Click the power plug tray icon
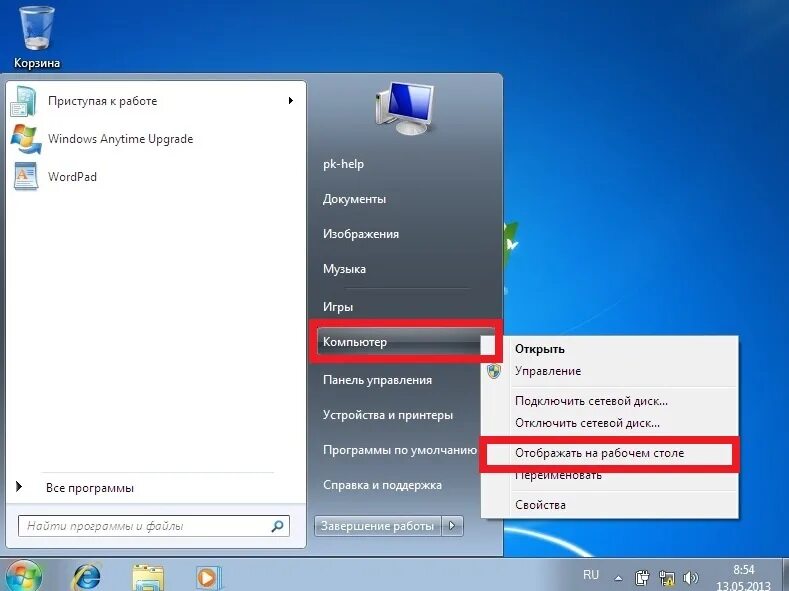This screenshot has height=591, width=789. point(642,577)
